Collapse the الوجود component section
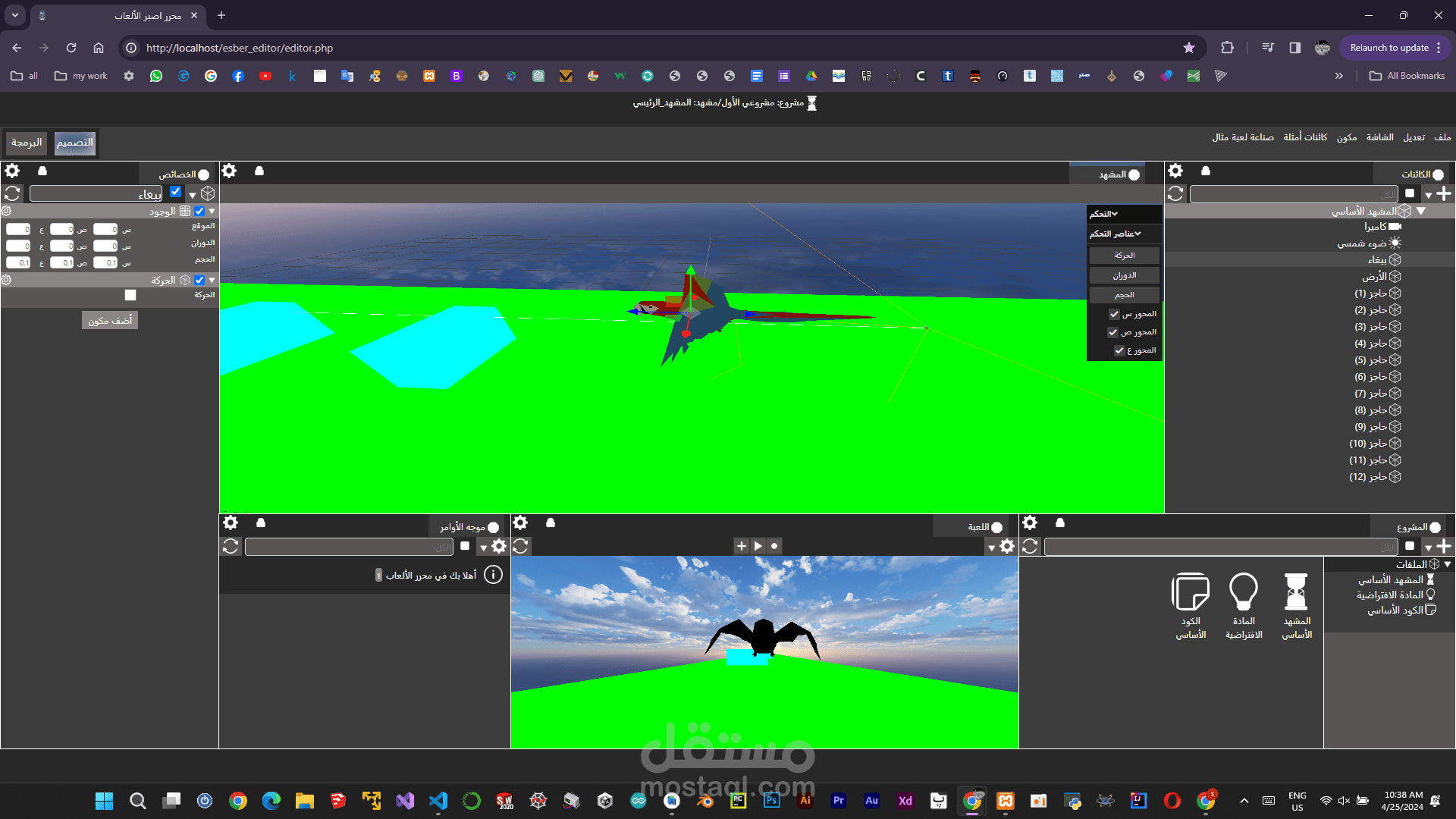Viewport: 1456px width, 819px height. pos(212,212)
